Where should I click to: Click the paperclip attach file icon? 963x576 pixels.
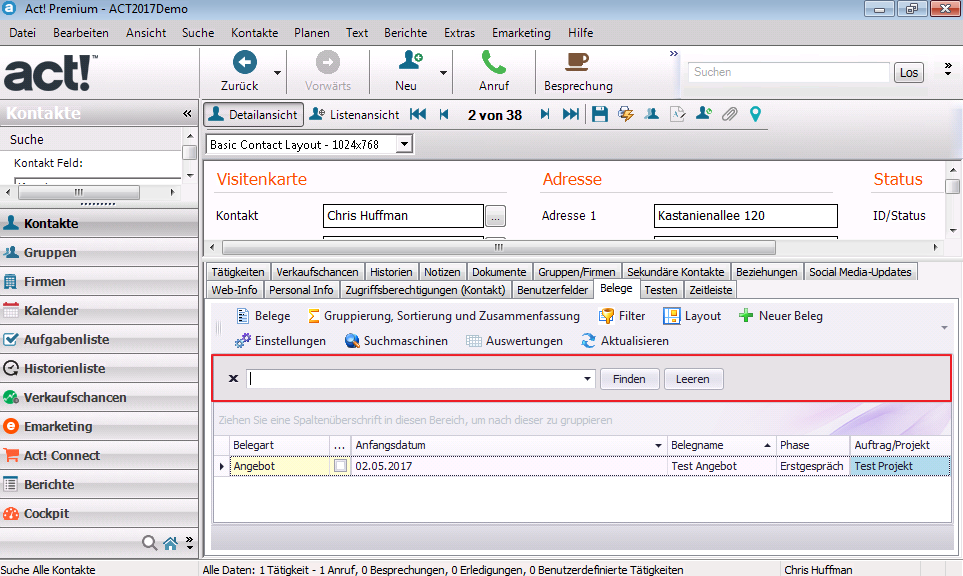(729, 114)
